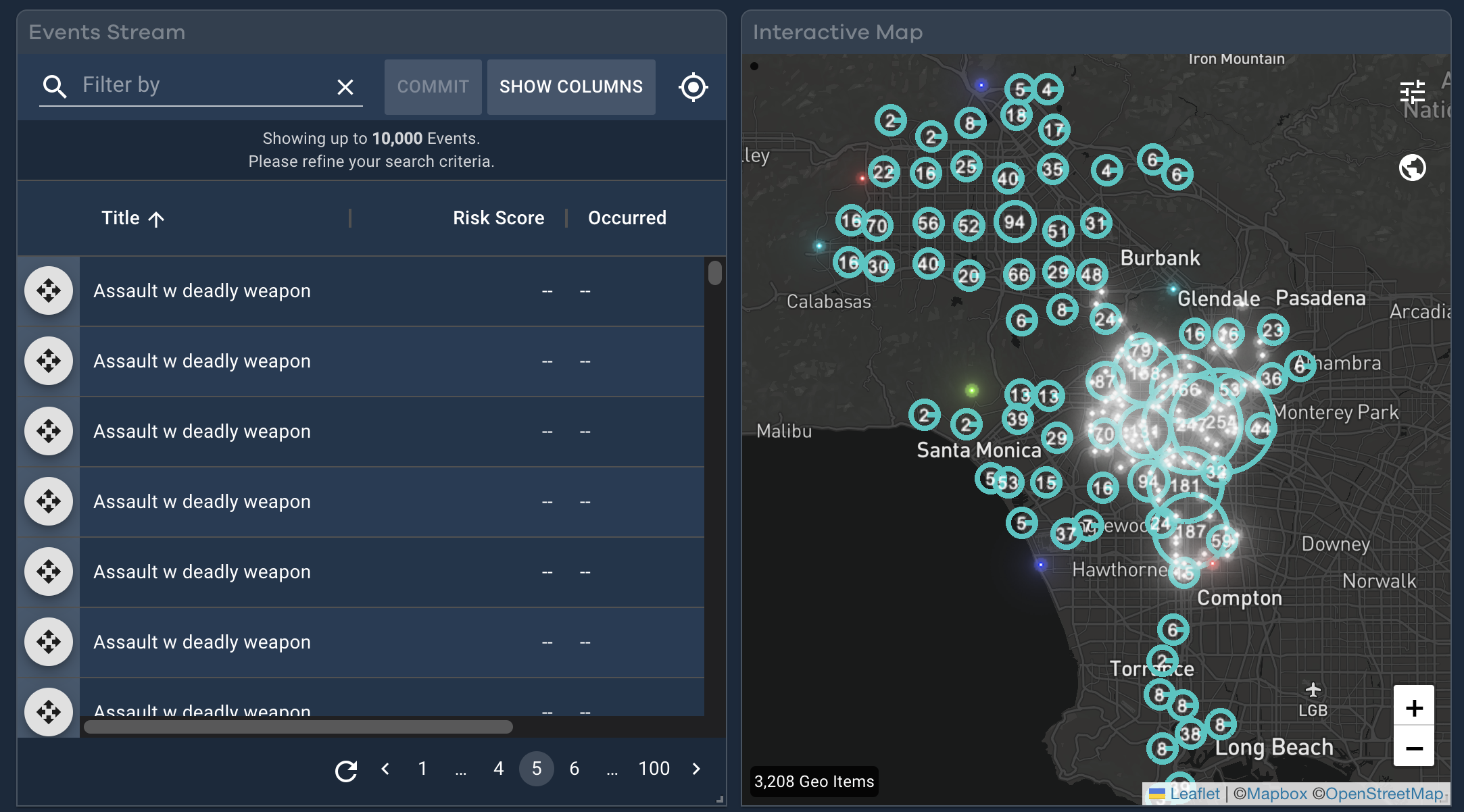1464x812 pixels.
Task: Go to page 6
Action: (x=575, y=769)
